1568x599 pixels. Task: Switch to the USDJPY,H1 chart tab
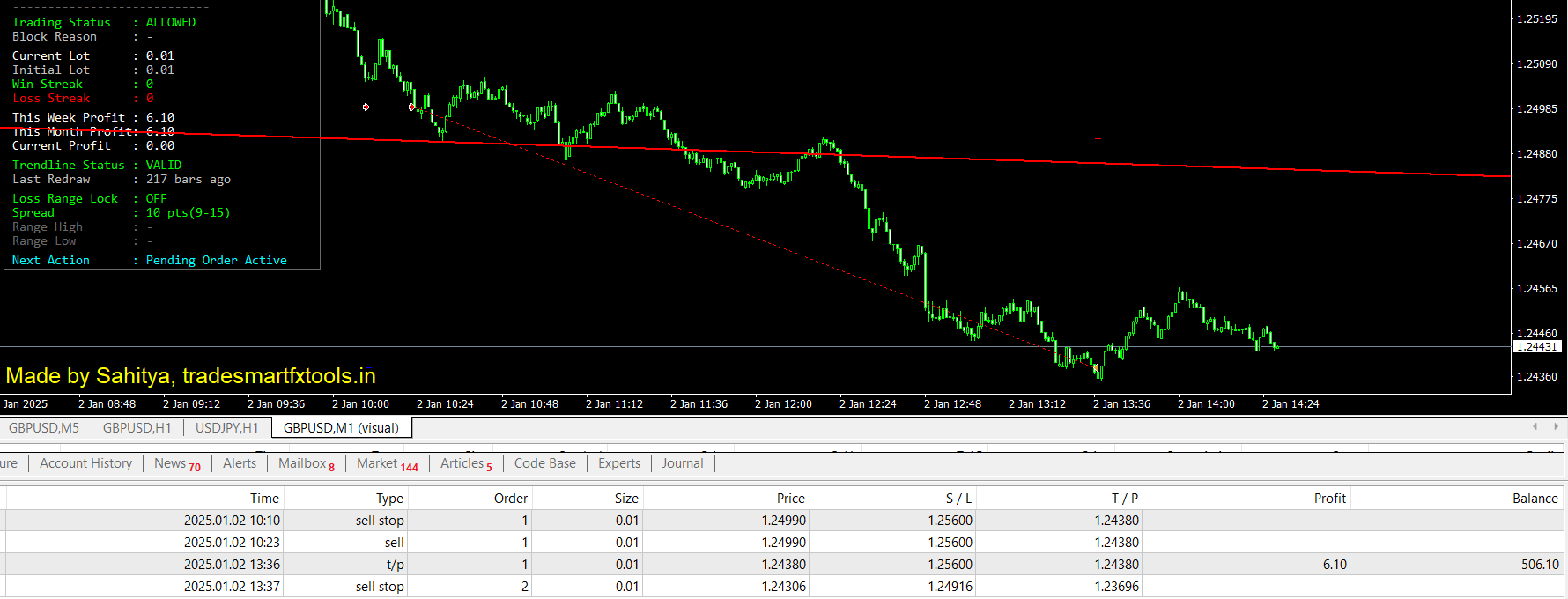tap(226, 428)
